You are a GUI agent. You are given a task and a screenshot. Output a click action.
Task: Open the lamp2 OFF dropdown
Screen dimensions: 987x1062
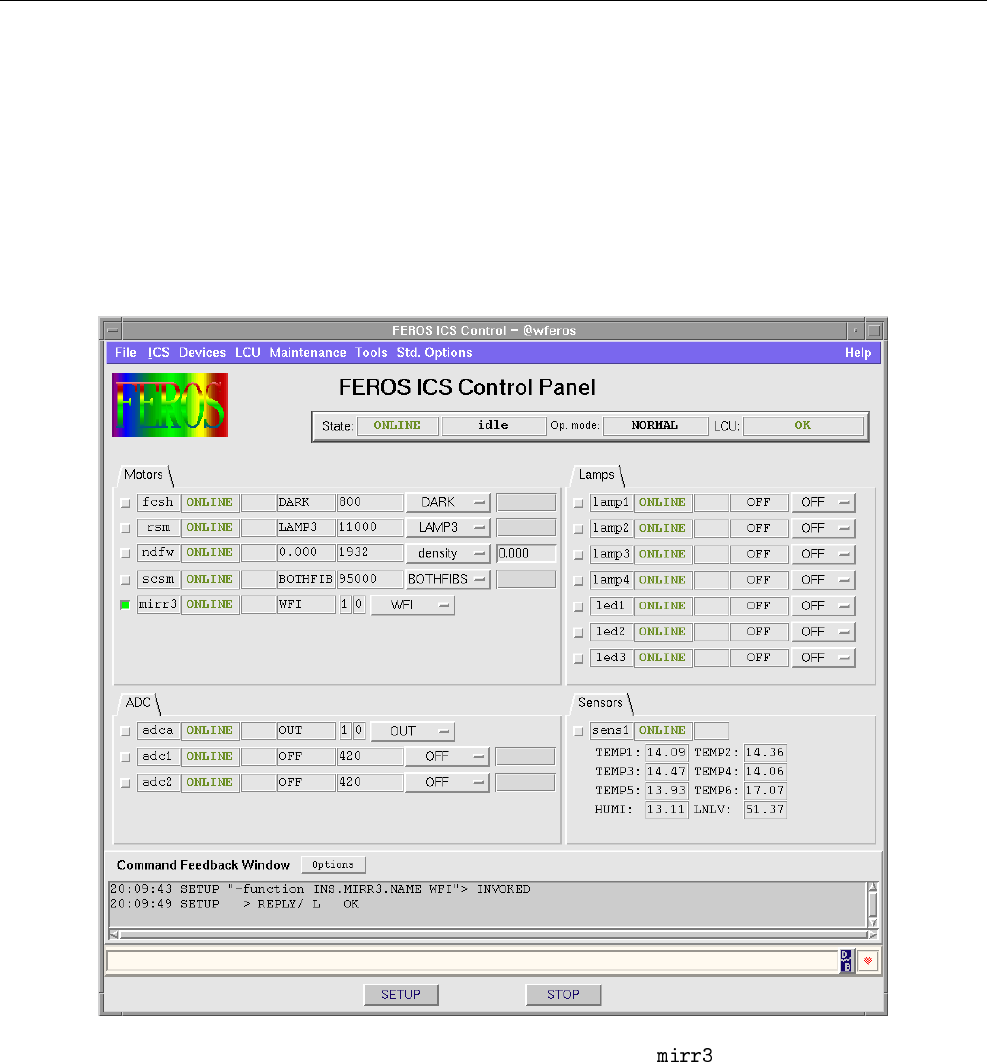click(823, 528)
